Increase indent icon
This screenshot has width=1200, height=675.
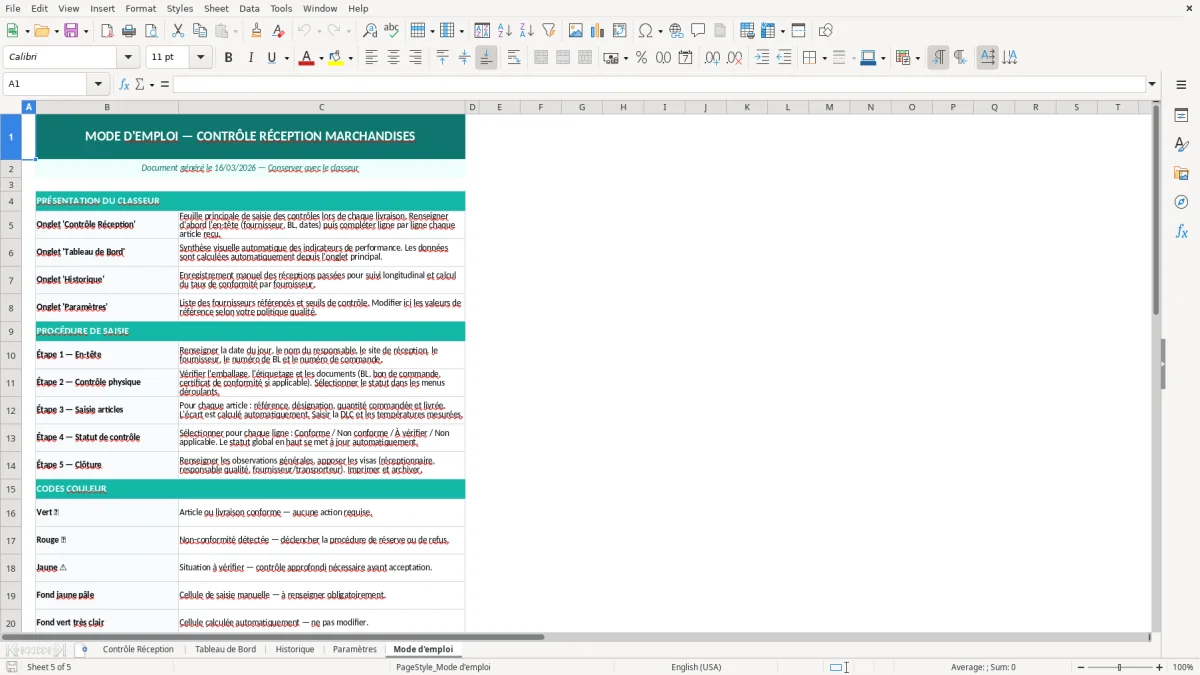[x=762, y=58]
